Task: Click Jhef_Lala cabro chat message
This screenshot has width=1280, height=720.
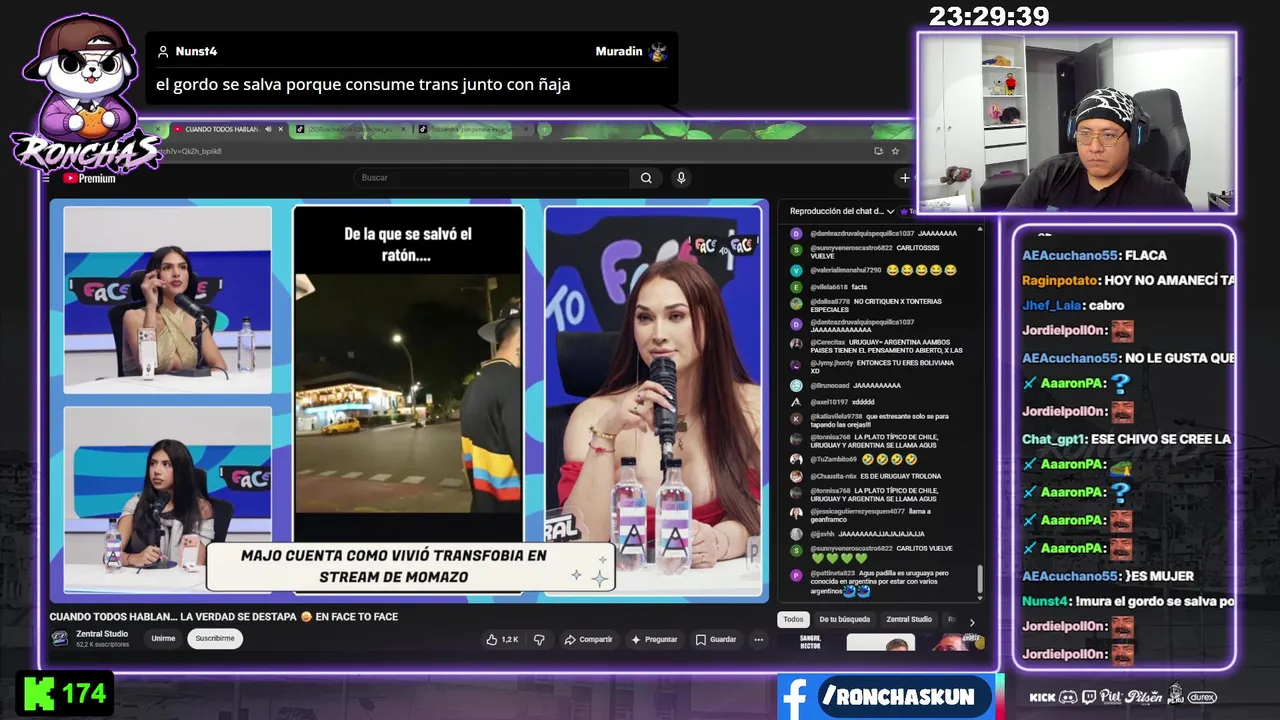Action: [1073, 305]
